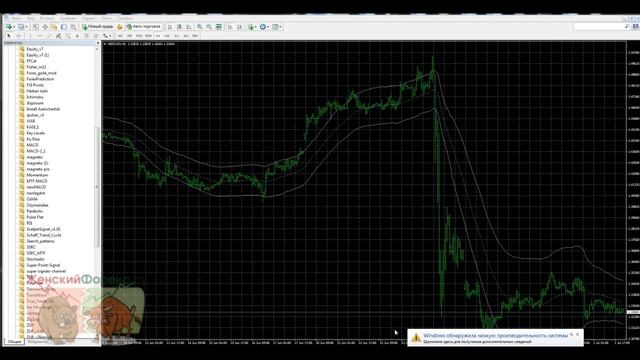This screenshot has height=360, width=640.
Task: Switch to the Избранное navigator tab
Action: (37, 342)
